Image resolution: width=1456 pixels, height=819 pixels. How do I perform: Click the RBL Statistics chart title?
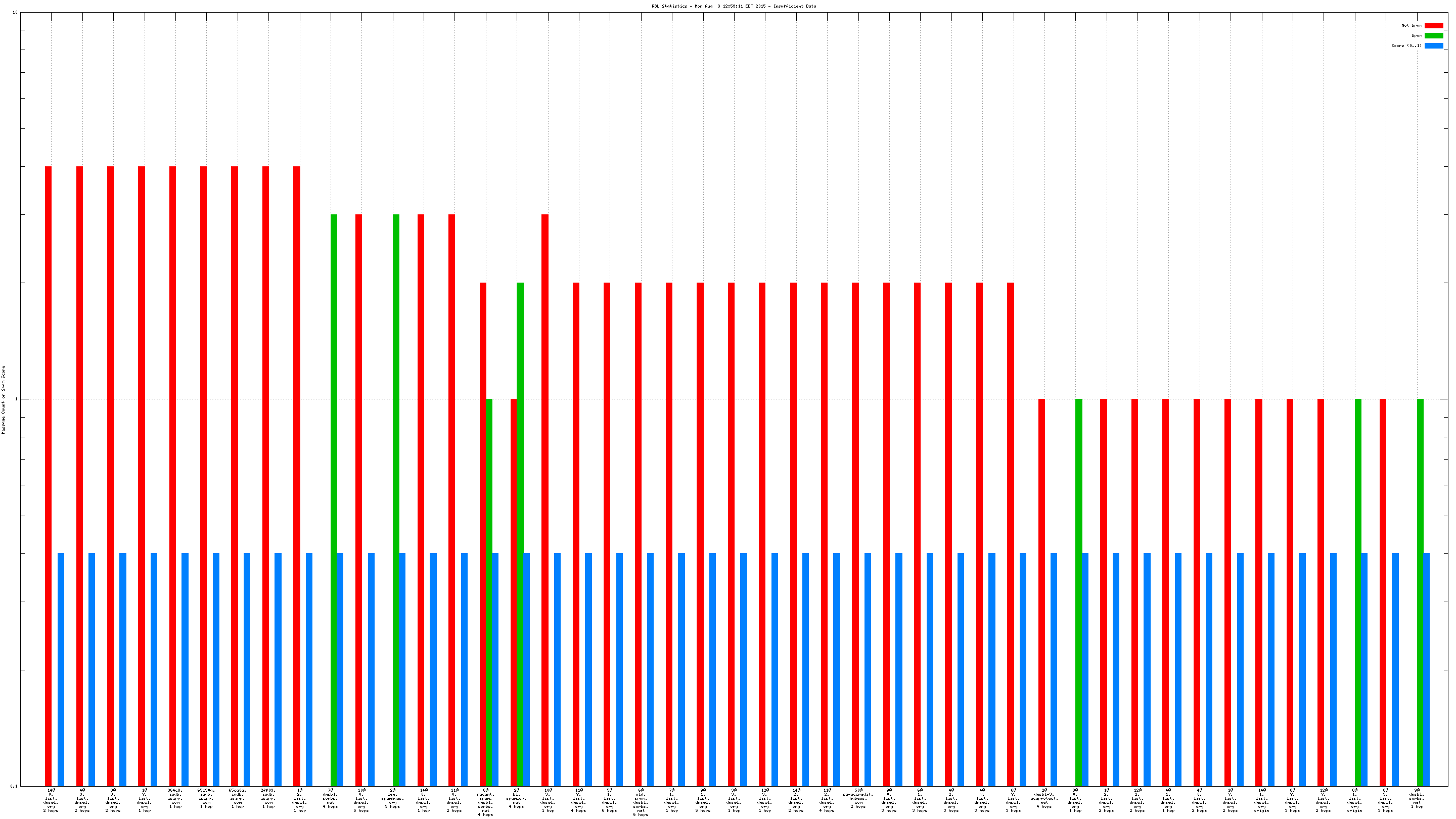pyautogui.click(x=734, y=6)
